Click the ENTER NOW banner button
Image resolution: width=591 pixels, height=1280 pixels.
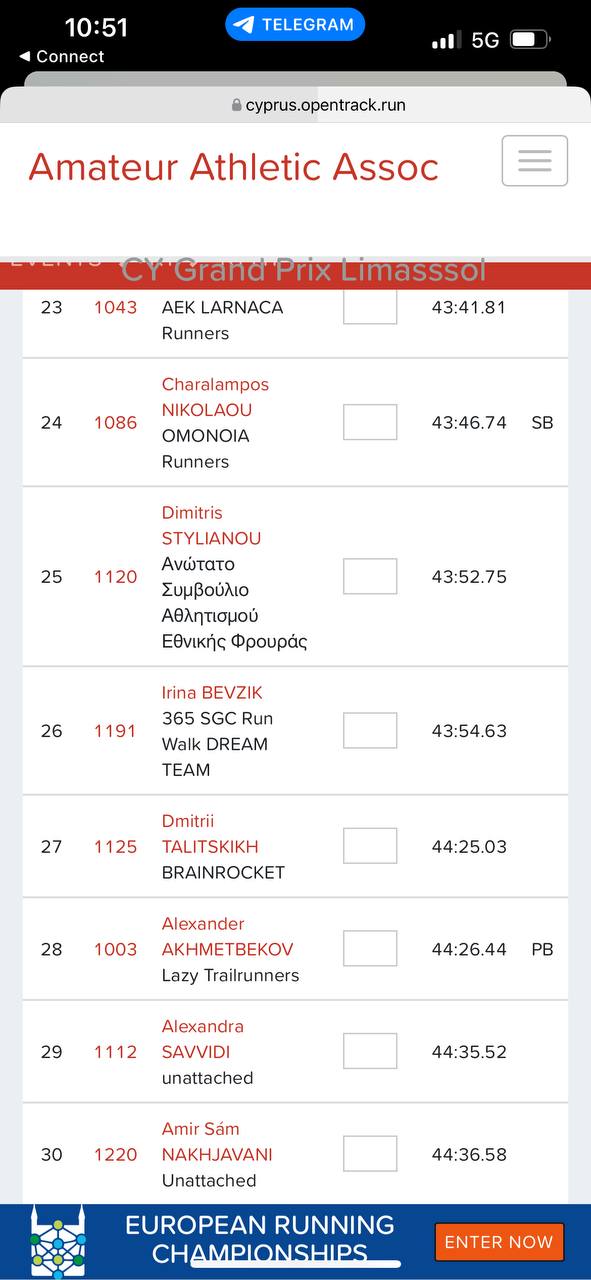click(499, 1241)
